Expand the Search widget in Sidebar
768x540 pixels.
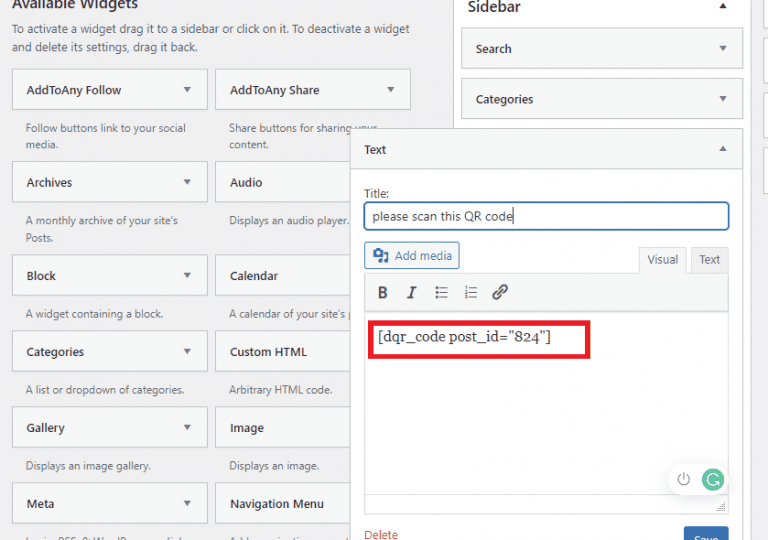[723, 48]
